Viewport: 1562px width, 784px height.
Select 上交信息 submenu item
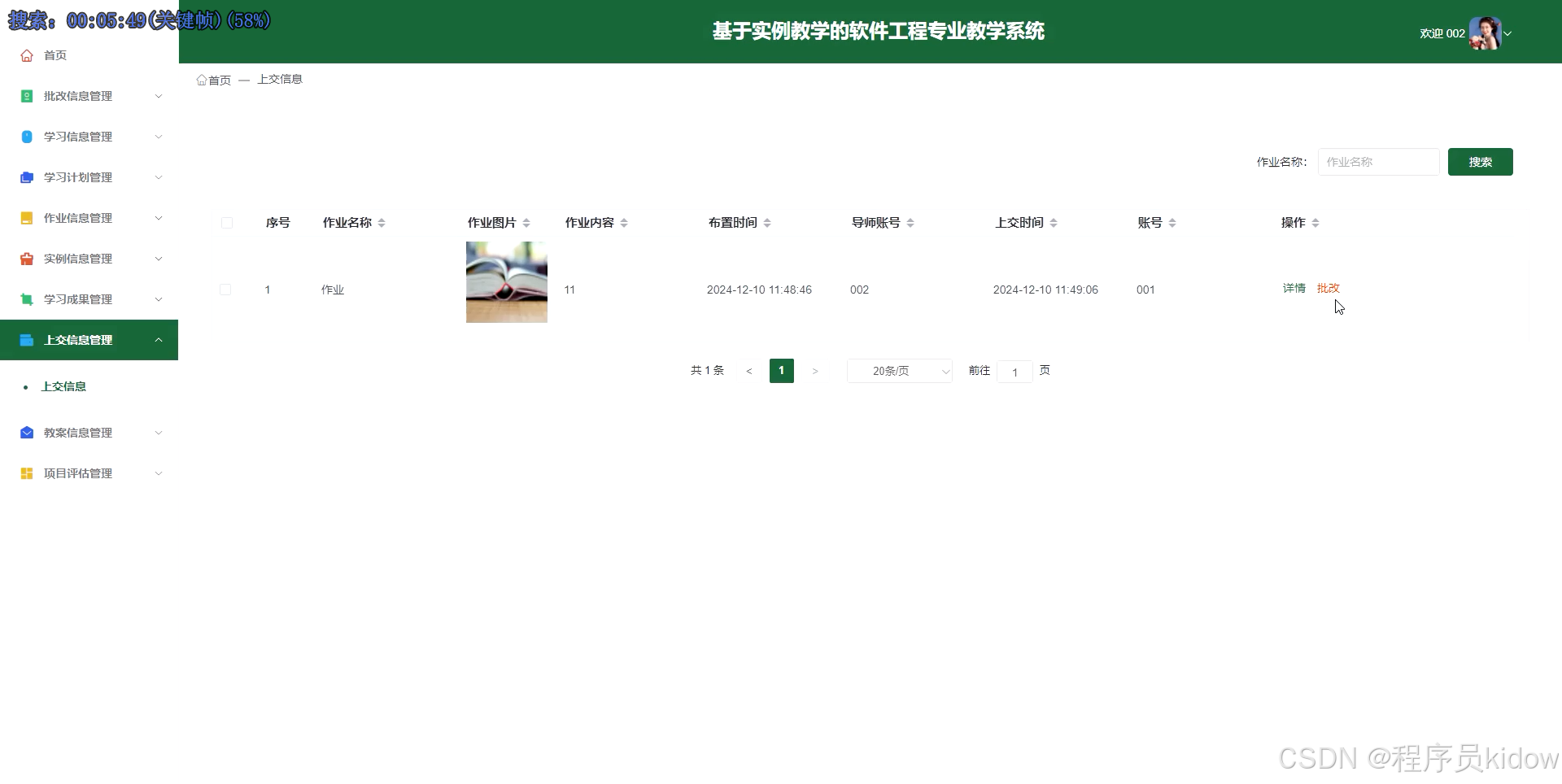pos(63,386)
